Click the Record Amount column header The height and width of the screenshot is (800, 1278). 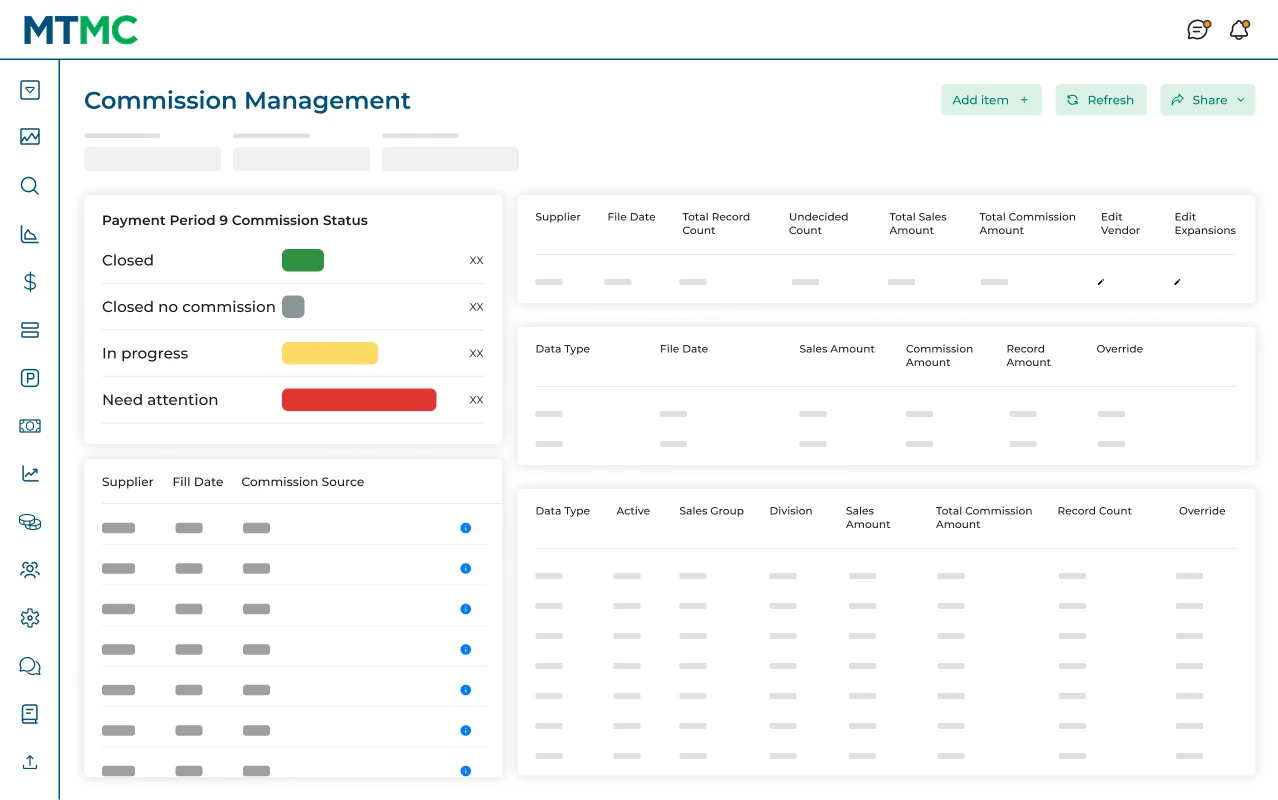pos(1029,356)
